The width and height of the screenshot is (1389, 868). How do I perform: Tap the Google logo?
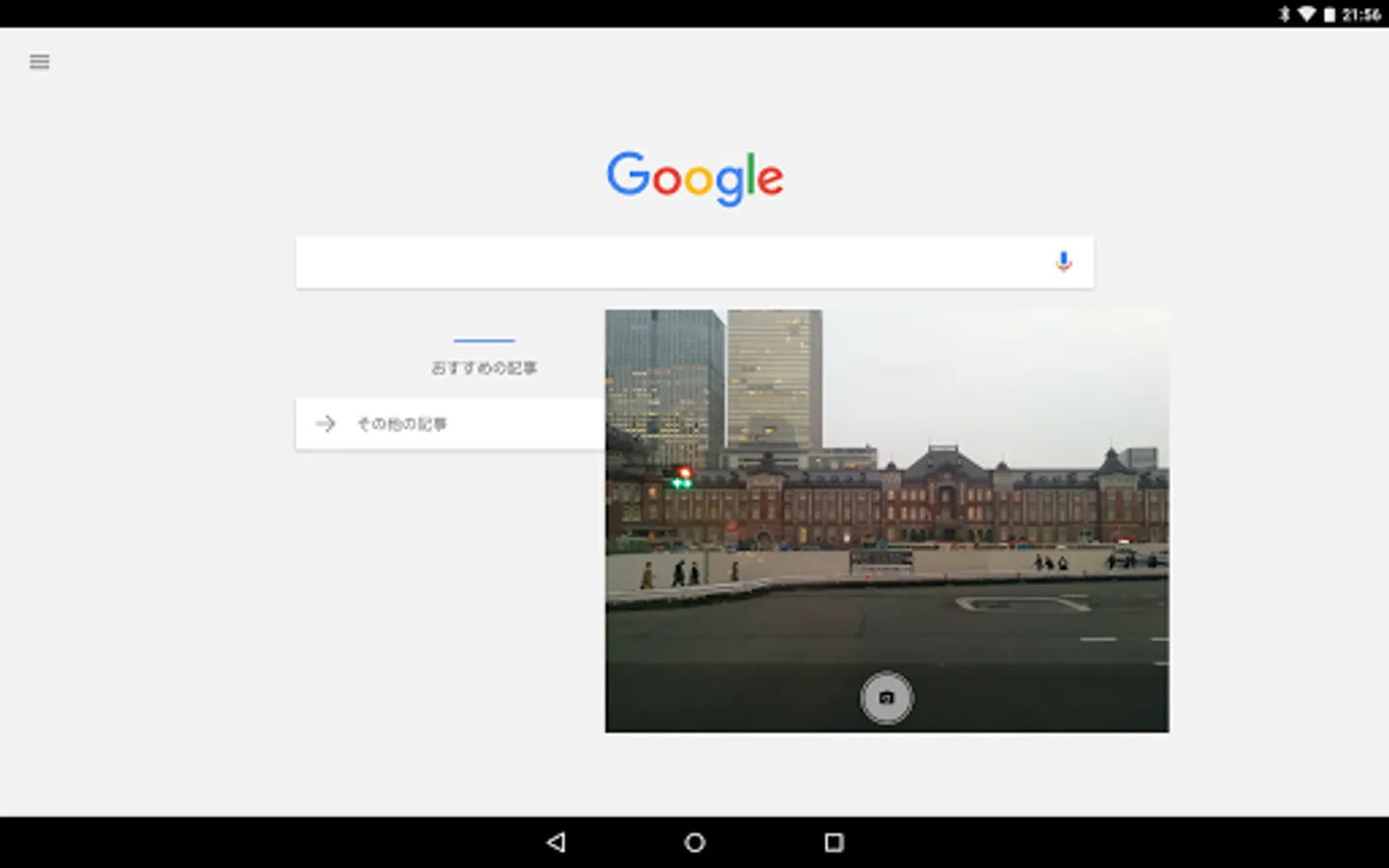coord(694,177)
